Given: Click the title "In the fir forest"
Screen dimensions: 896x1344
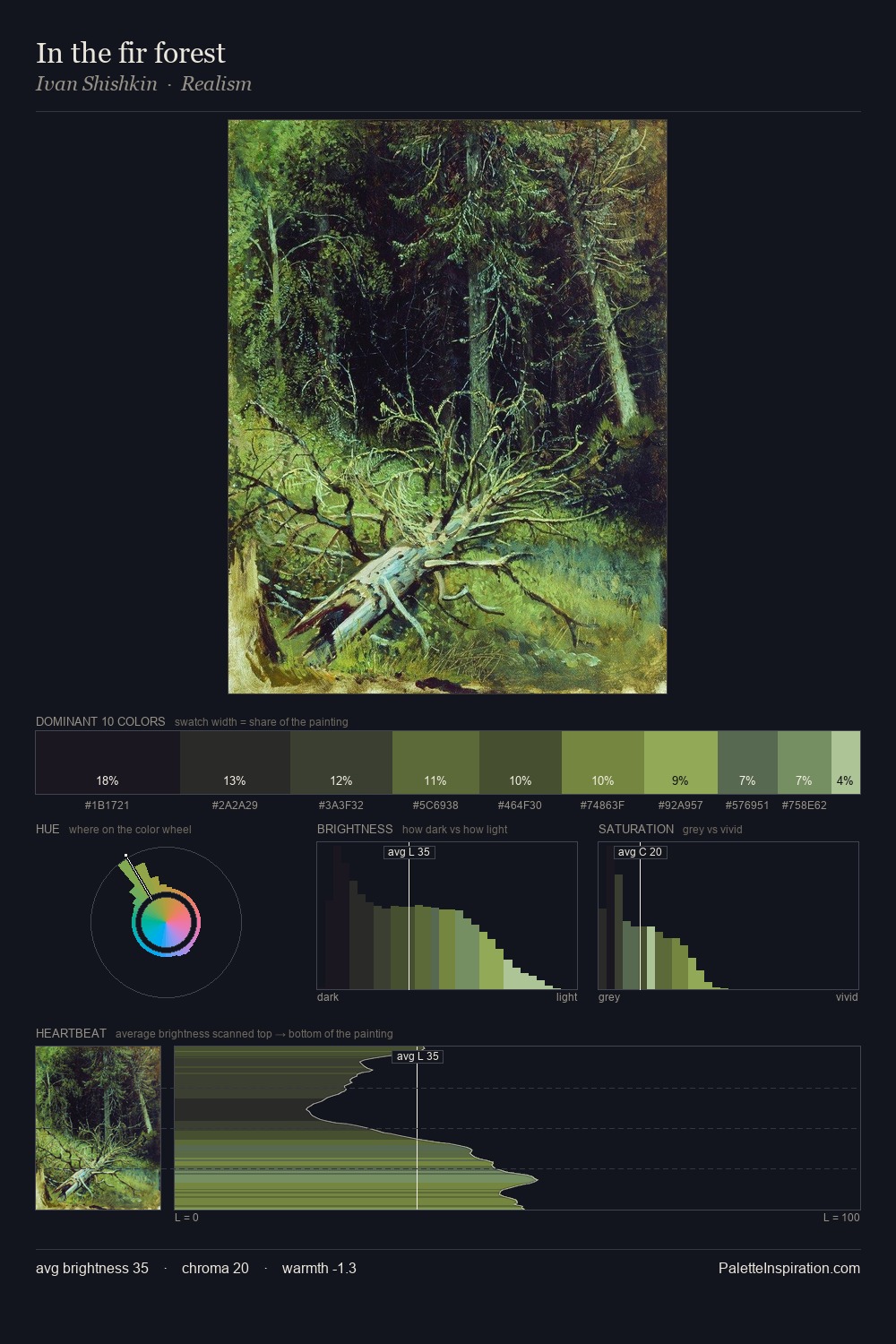Looking at the screenshot, I should click(131, 53).
